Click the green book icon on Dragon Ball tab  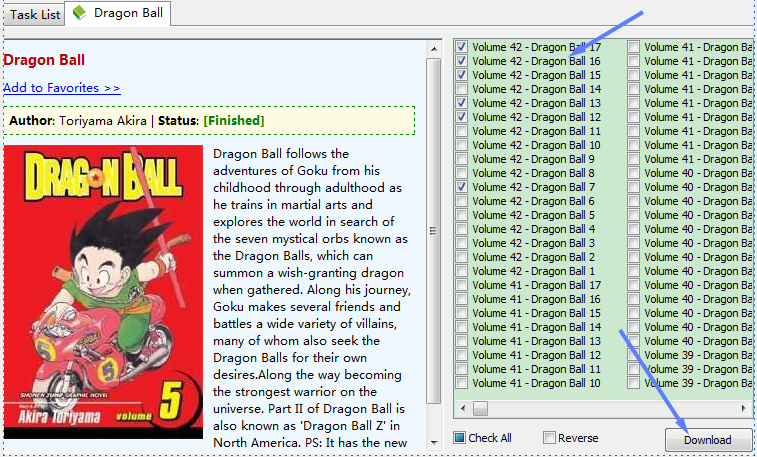(79, 13)
